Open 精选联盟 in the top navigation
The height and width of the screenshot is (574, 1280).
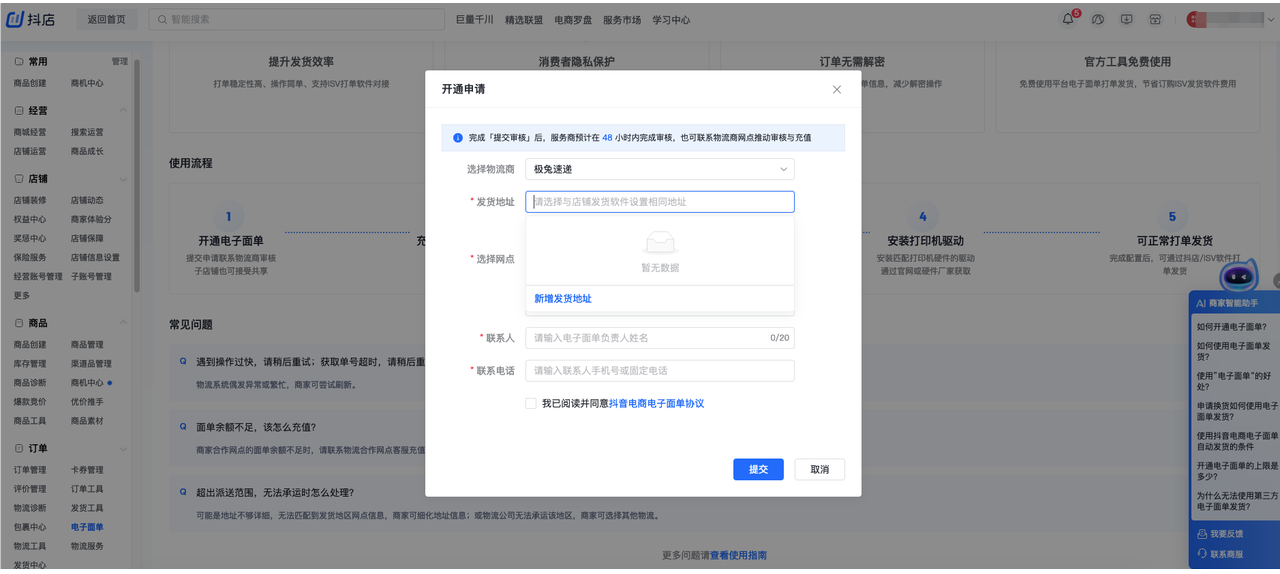point(524,19)
